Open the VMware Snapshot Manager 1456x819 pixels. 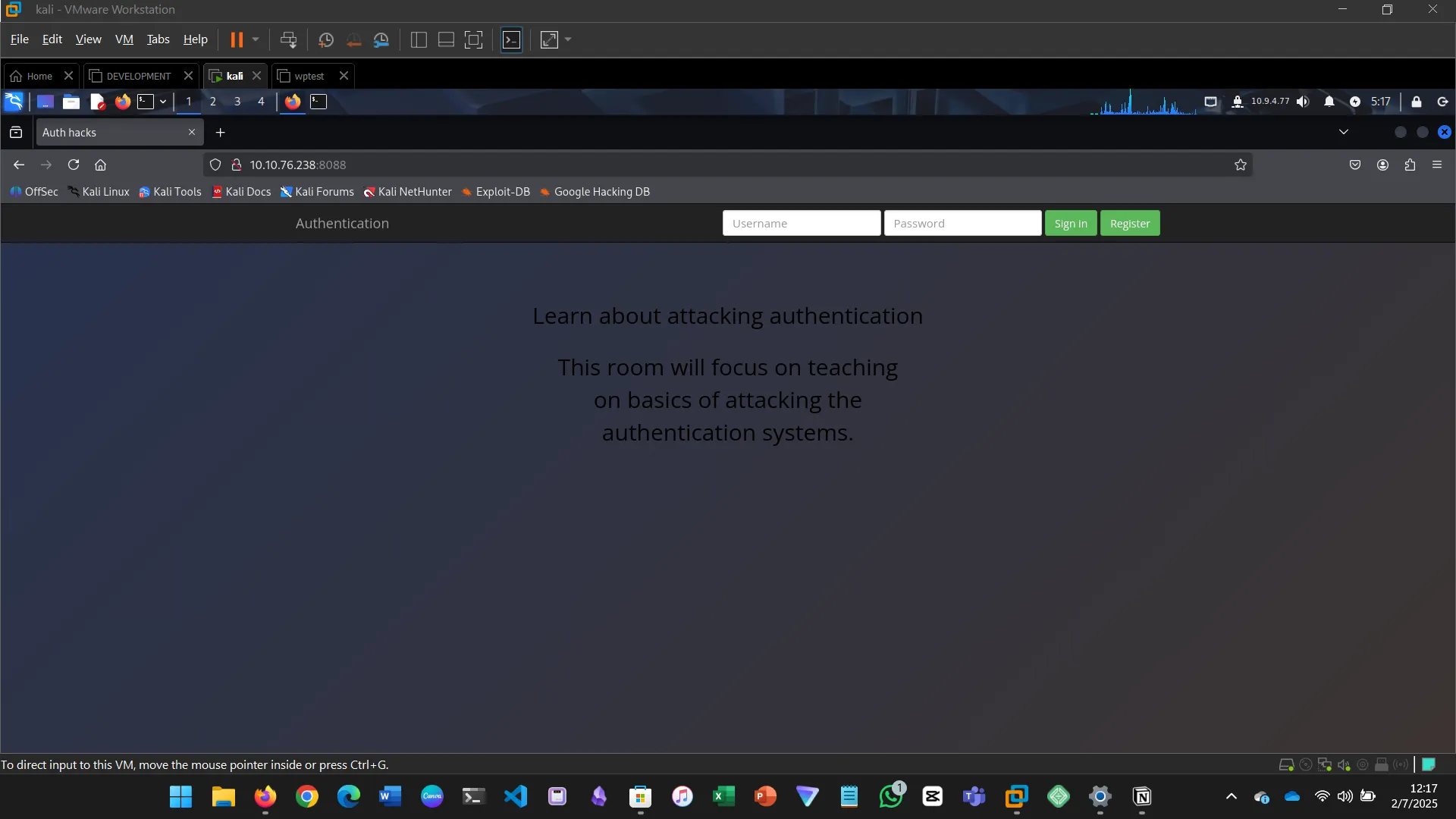[x=381, y=39]
